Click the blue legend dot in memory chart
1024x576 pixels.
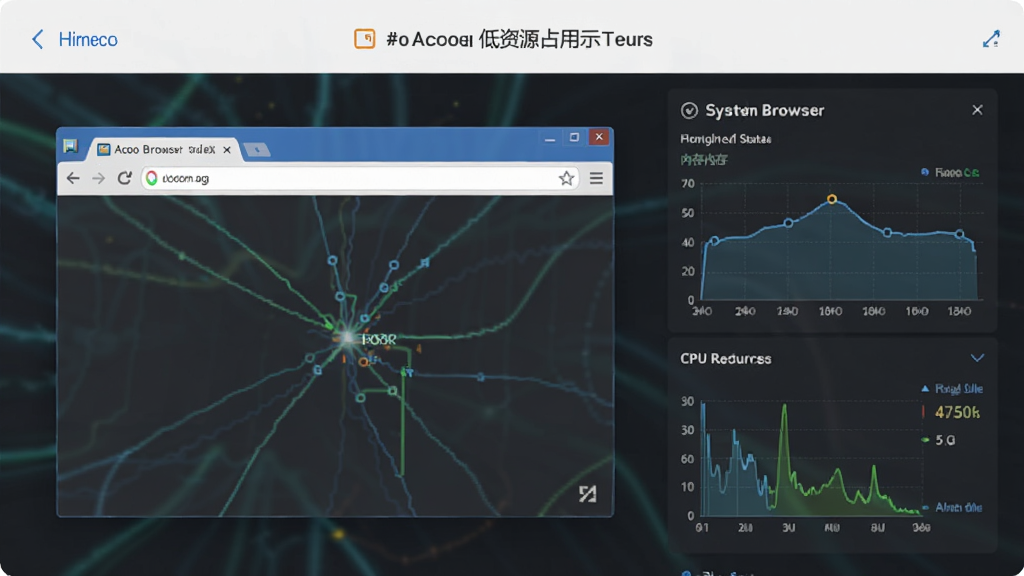coord(925,172)
